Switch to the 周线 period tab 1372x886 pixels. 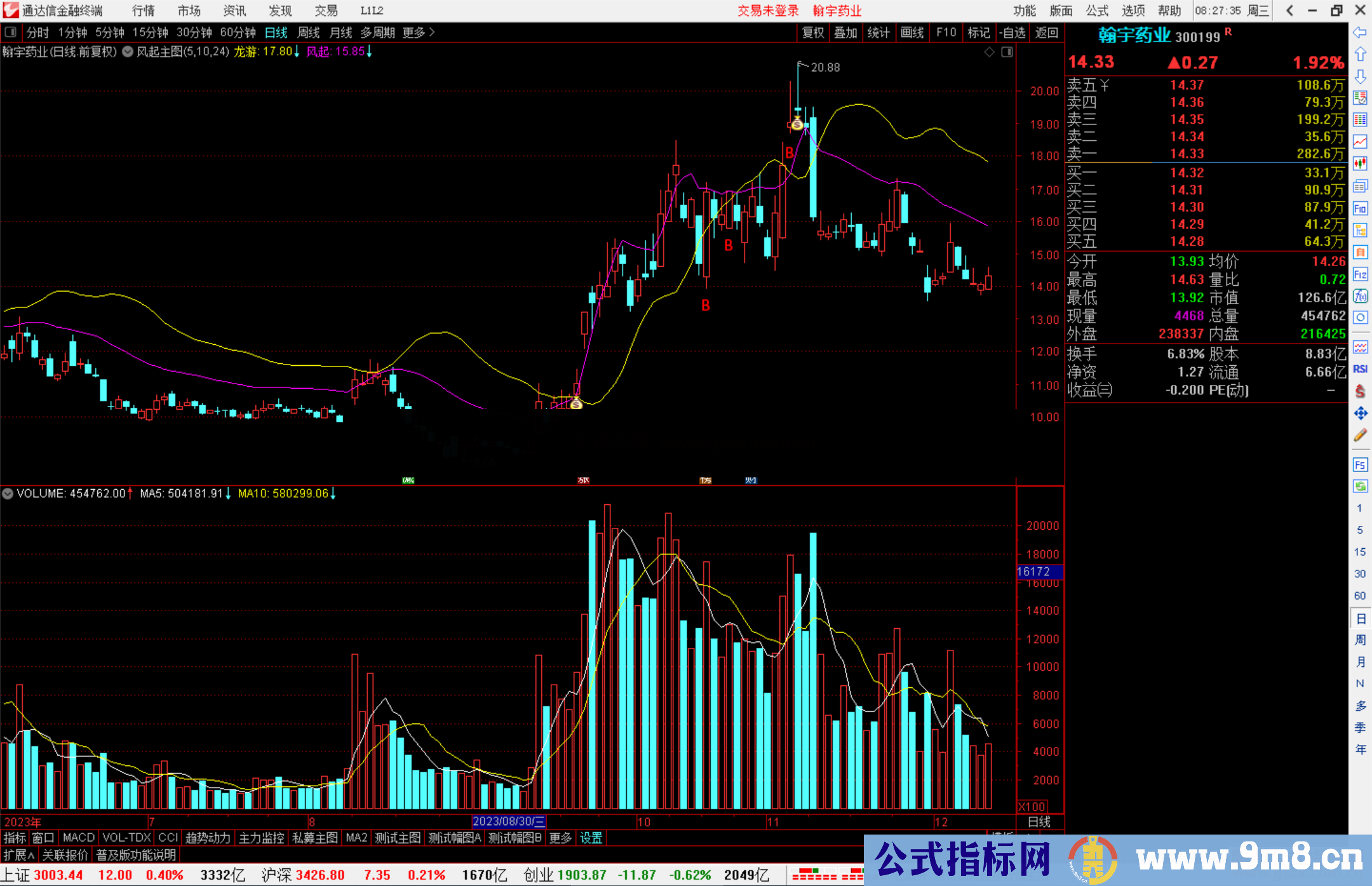[x=309, y=32]
